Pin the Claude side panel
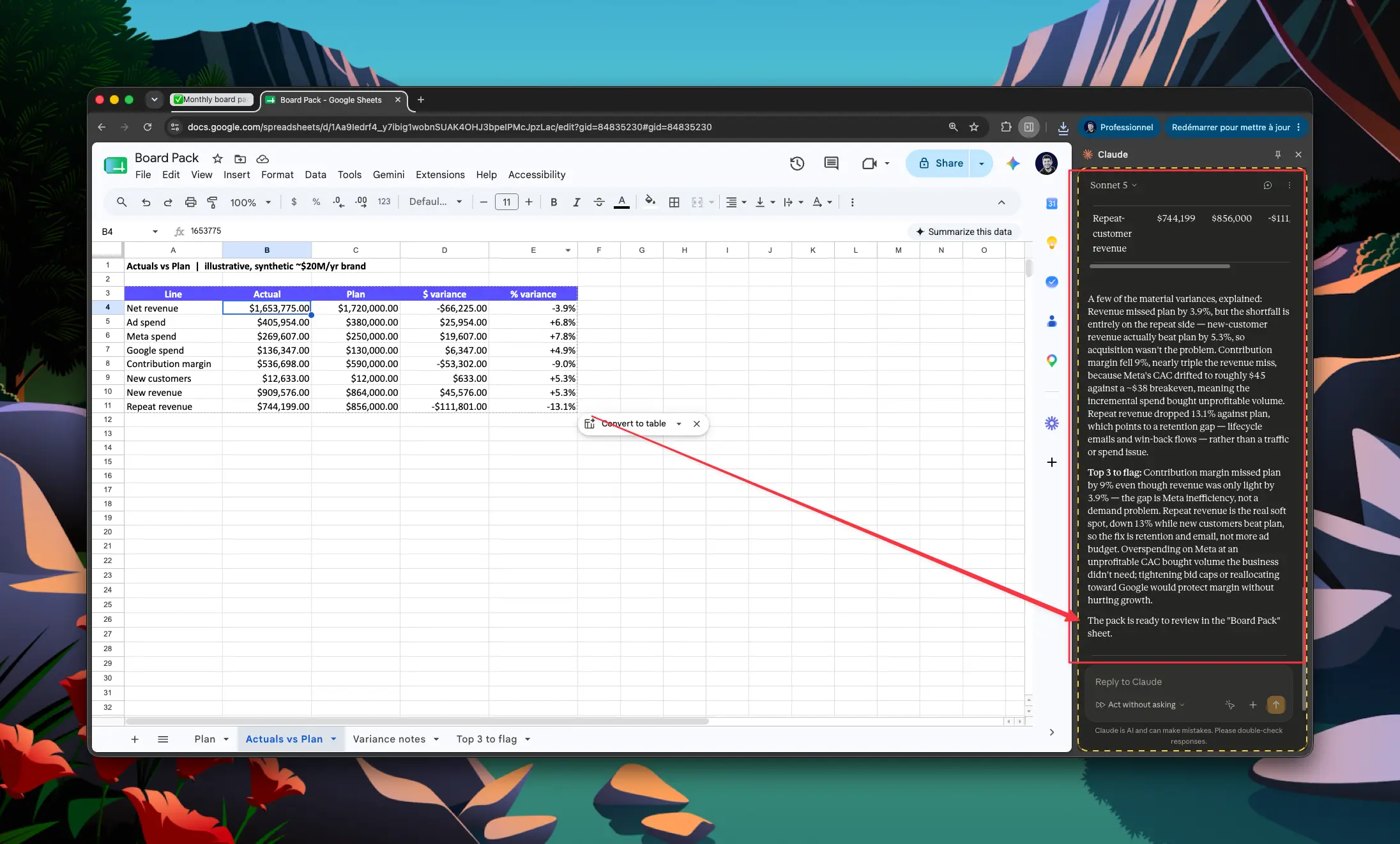Image resolution: width=1400 pixels, height=844 pixels. coord(1277,154)
